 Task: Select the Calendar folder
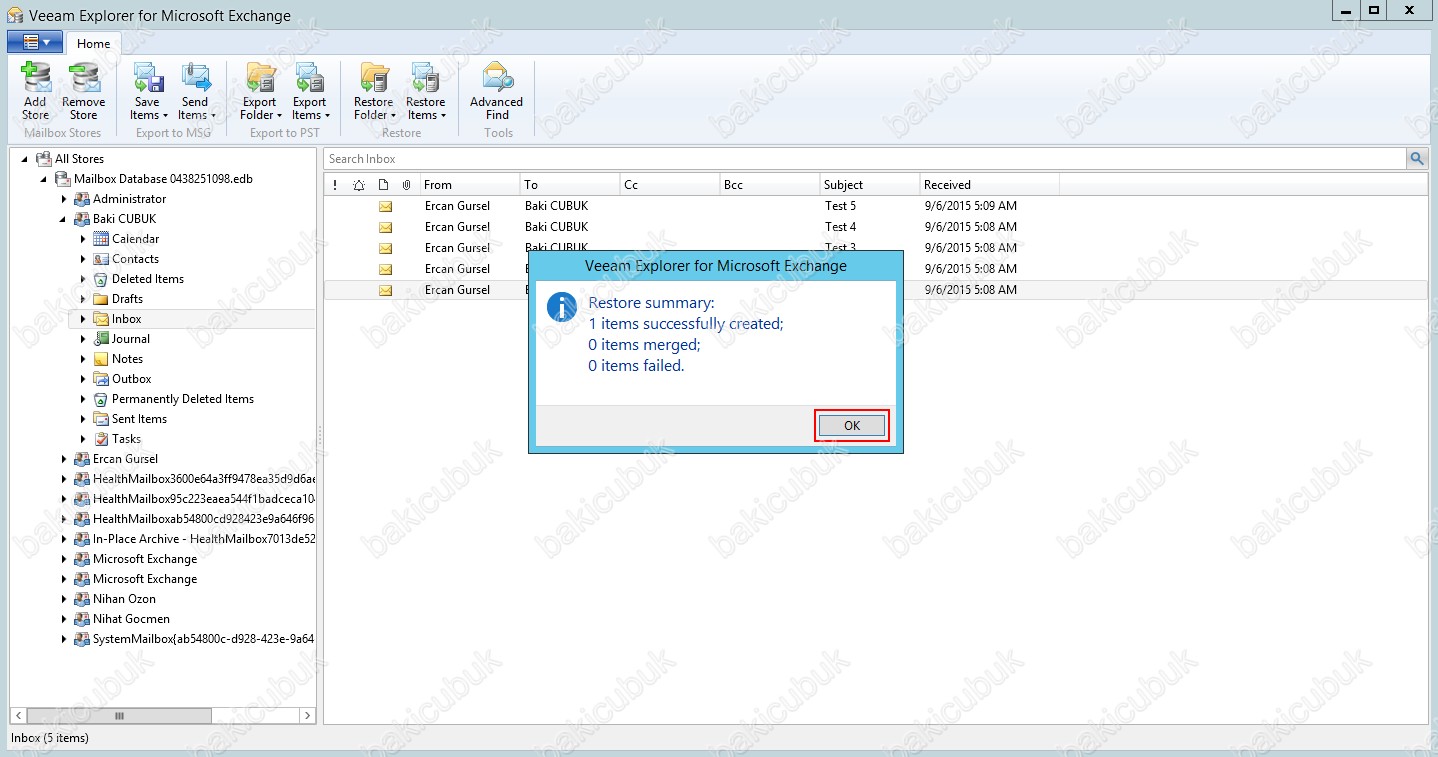click(135, 239)
